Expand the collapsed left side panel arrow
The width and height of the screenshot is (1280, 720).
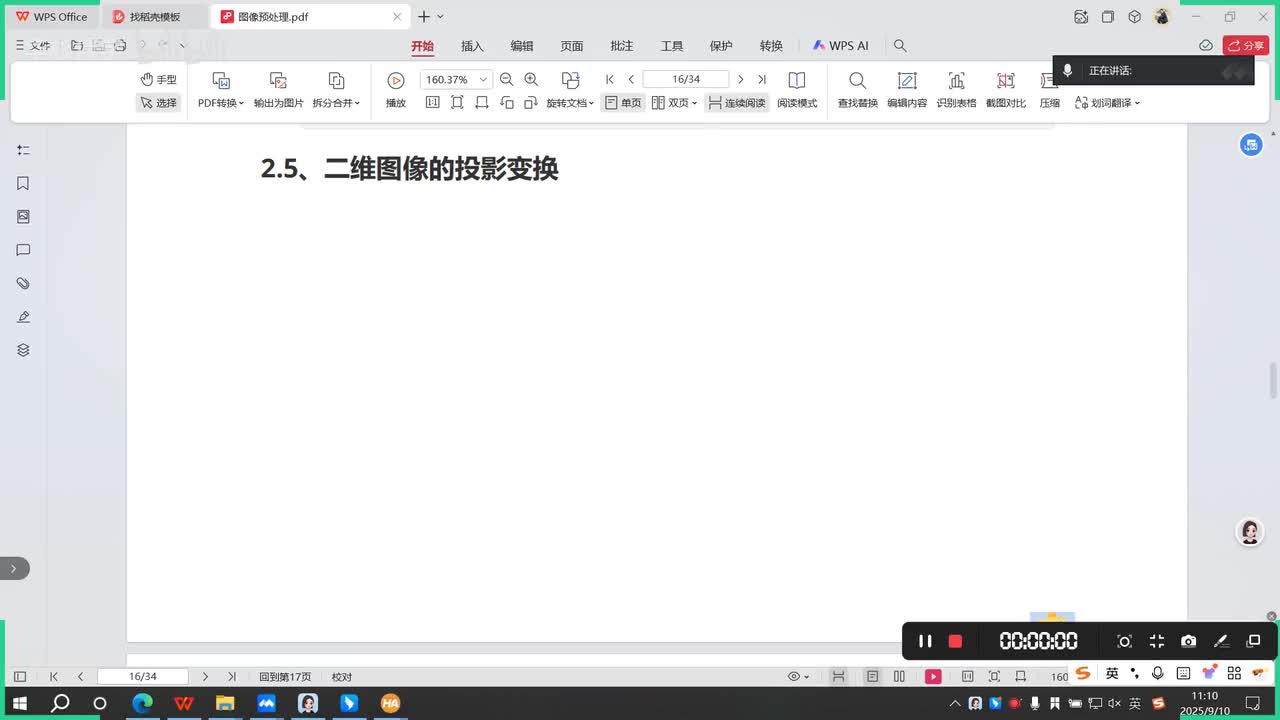tap(14, 569)
